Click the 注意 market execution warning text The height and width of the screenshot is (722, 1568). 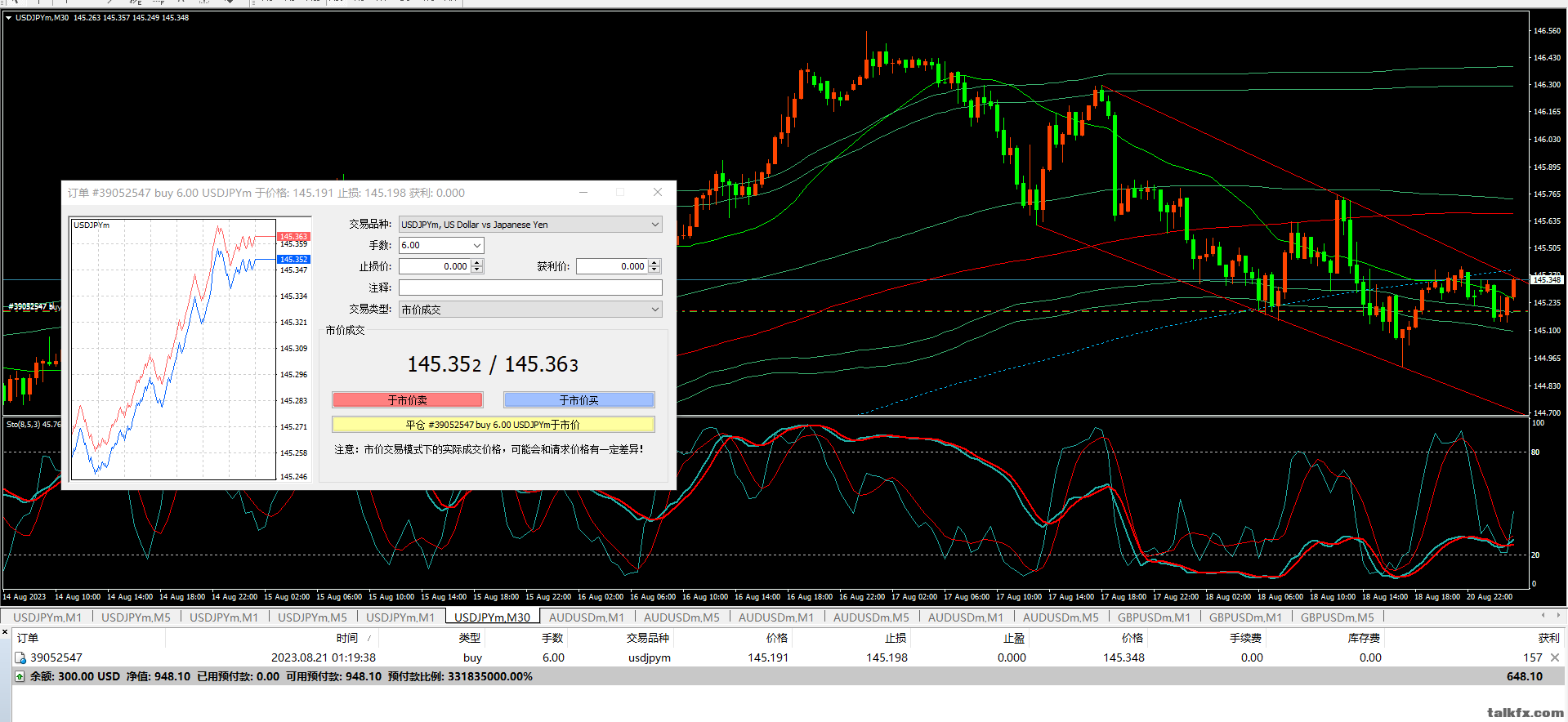click(x=489, y=449)
